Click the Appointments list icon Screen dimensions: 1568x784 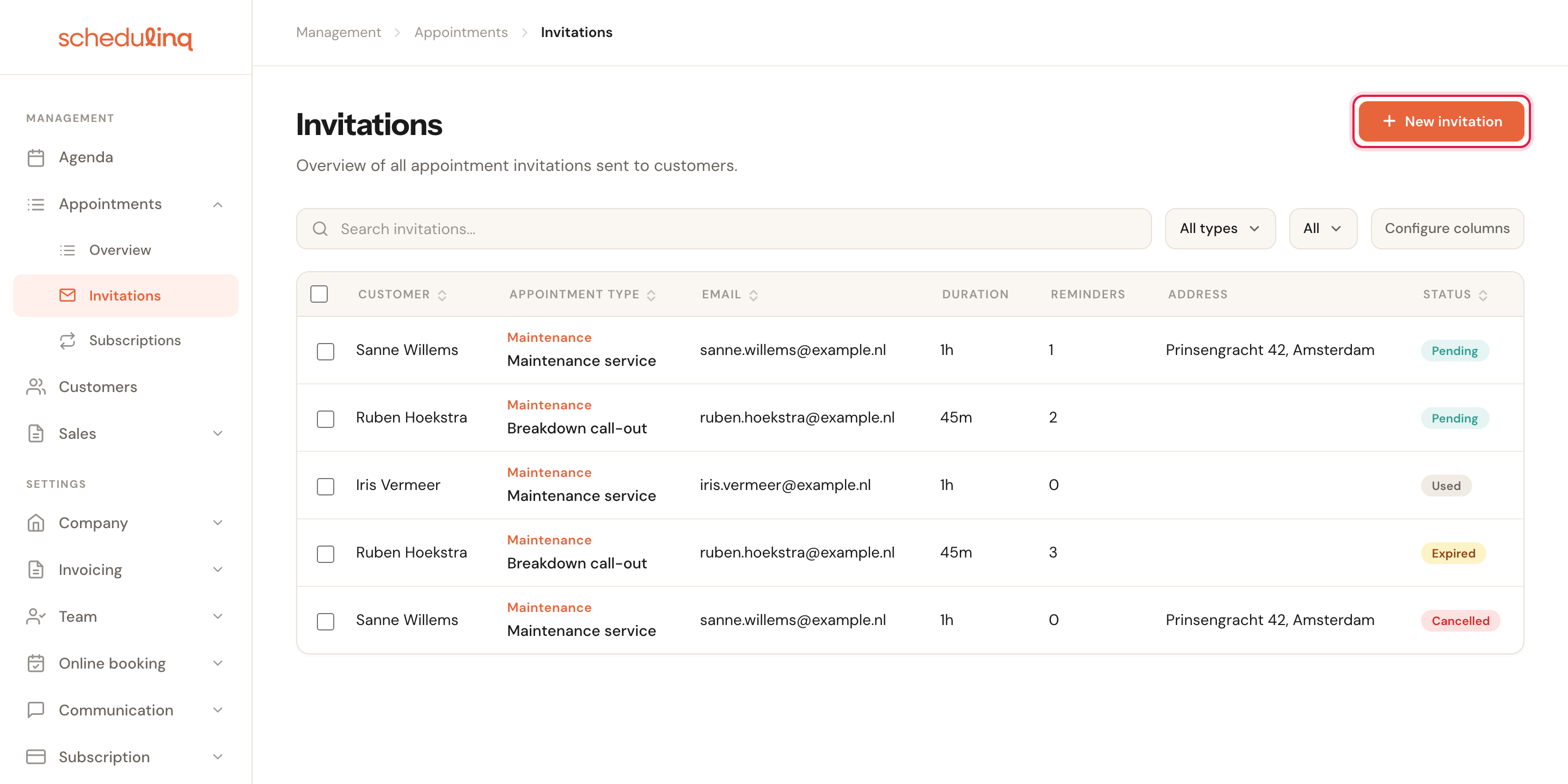tap(36, 205)
